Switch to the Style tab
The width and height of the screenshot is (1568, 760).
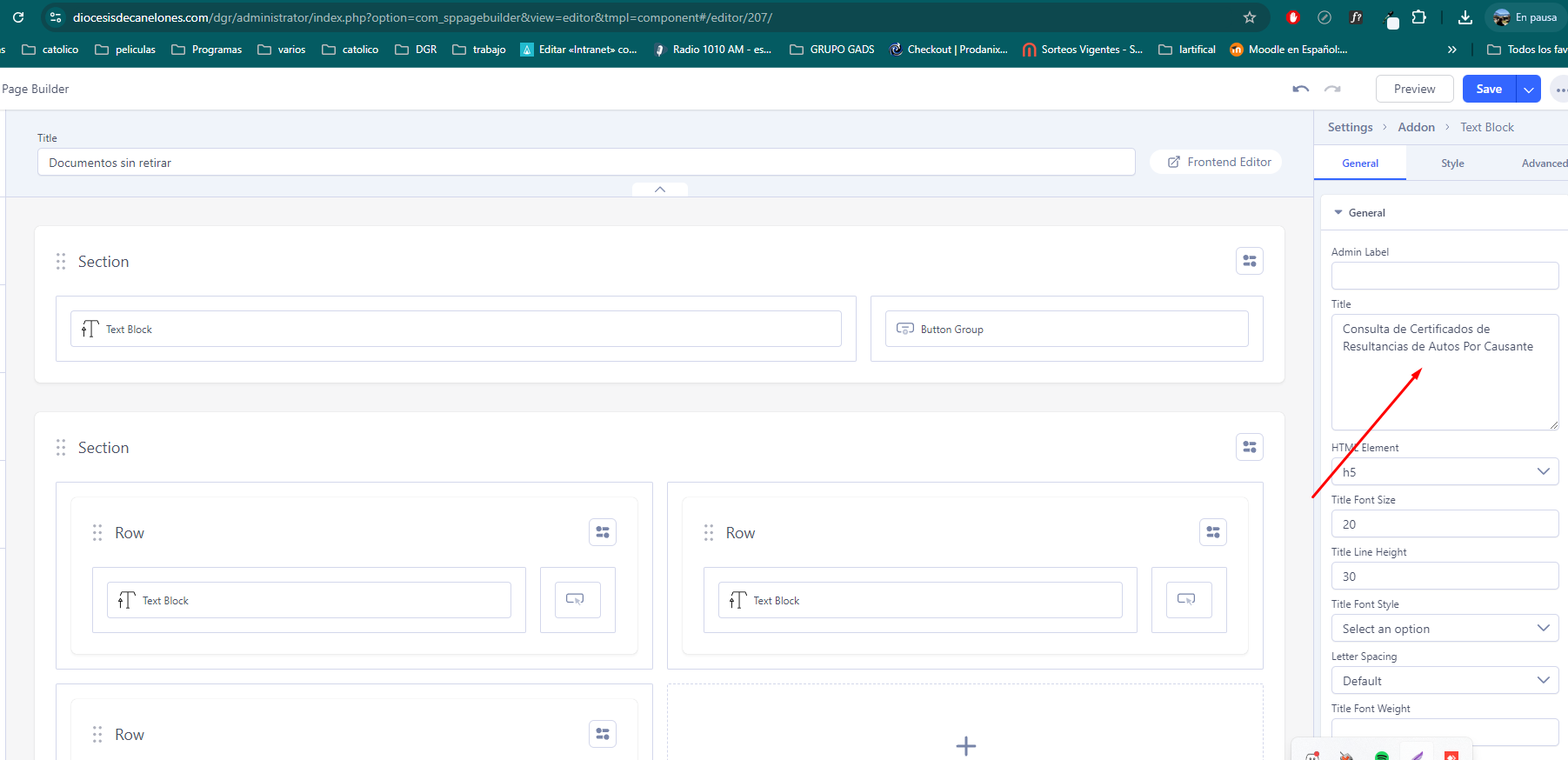(1452, 163)
